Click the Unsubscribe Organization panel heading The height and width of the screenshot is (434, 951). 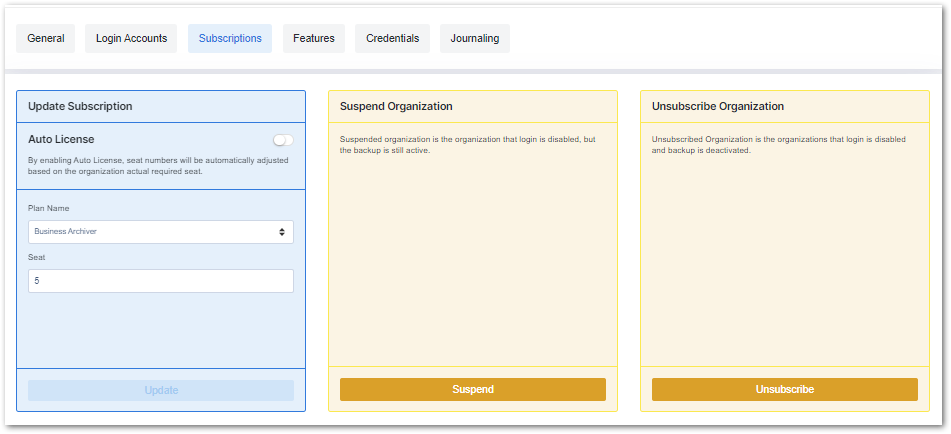pos(717,106)
